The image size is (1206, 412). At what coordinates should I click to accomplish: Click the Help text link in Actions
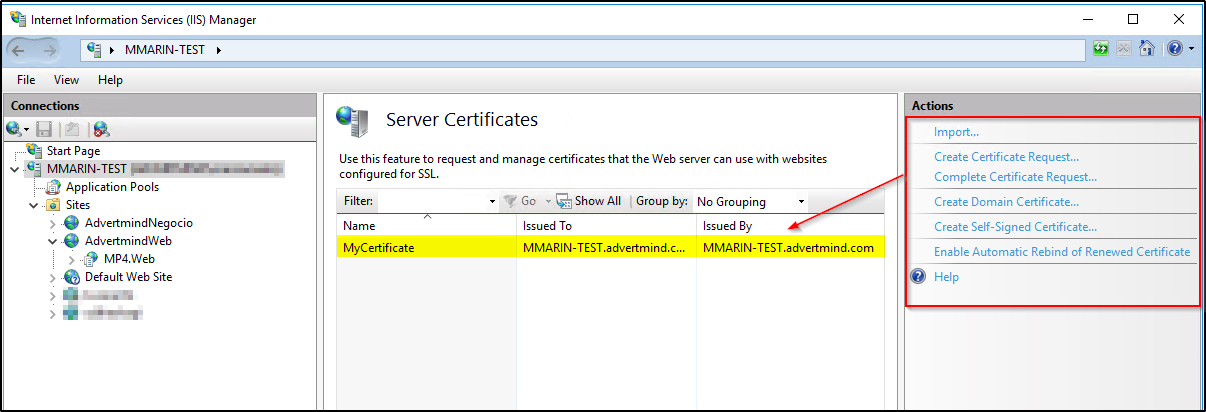pyautogui.click(x=946, y=277)
